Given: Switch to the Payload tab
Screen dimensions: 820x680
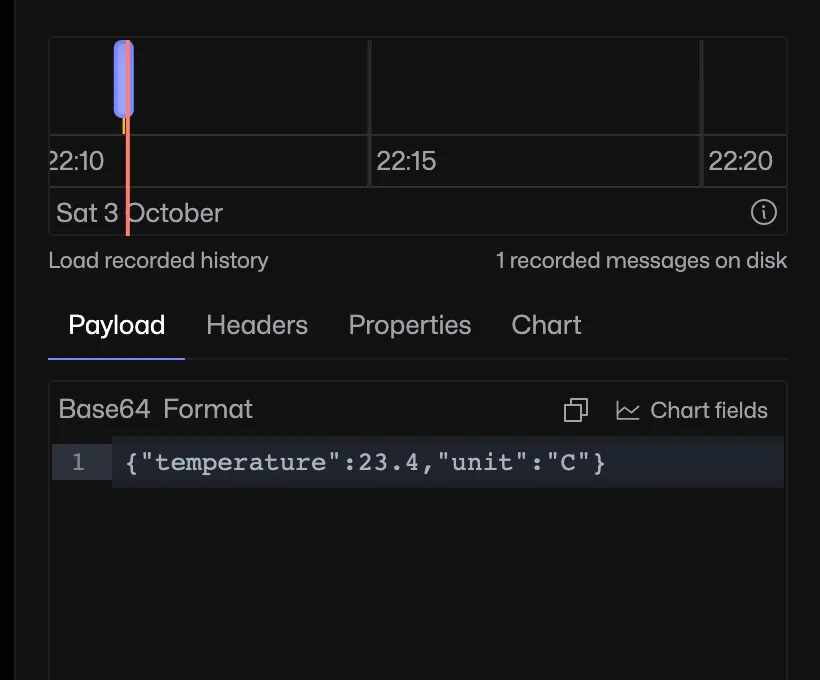Looking at the screenshot, I should coord(117,325).
